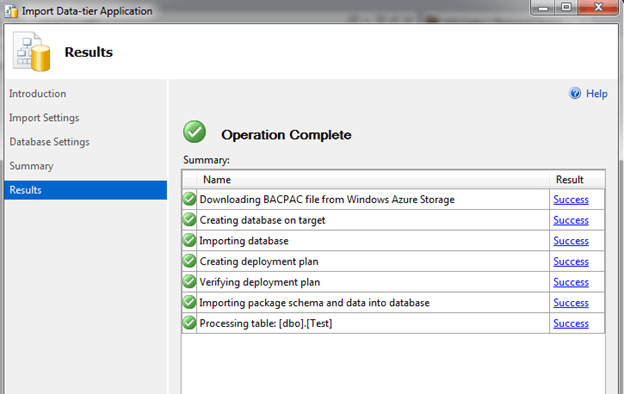
Task: Click checkmark icon beside Importing database row
Action: point(189,240)
